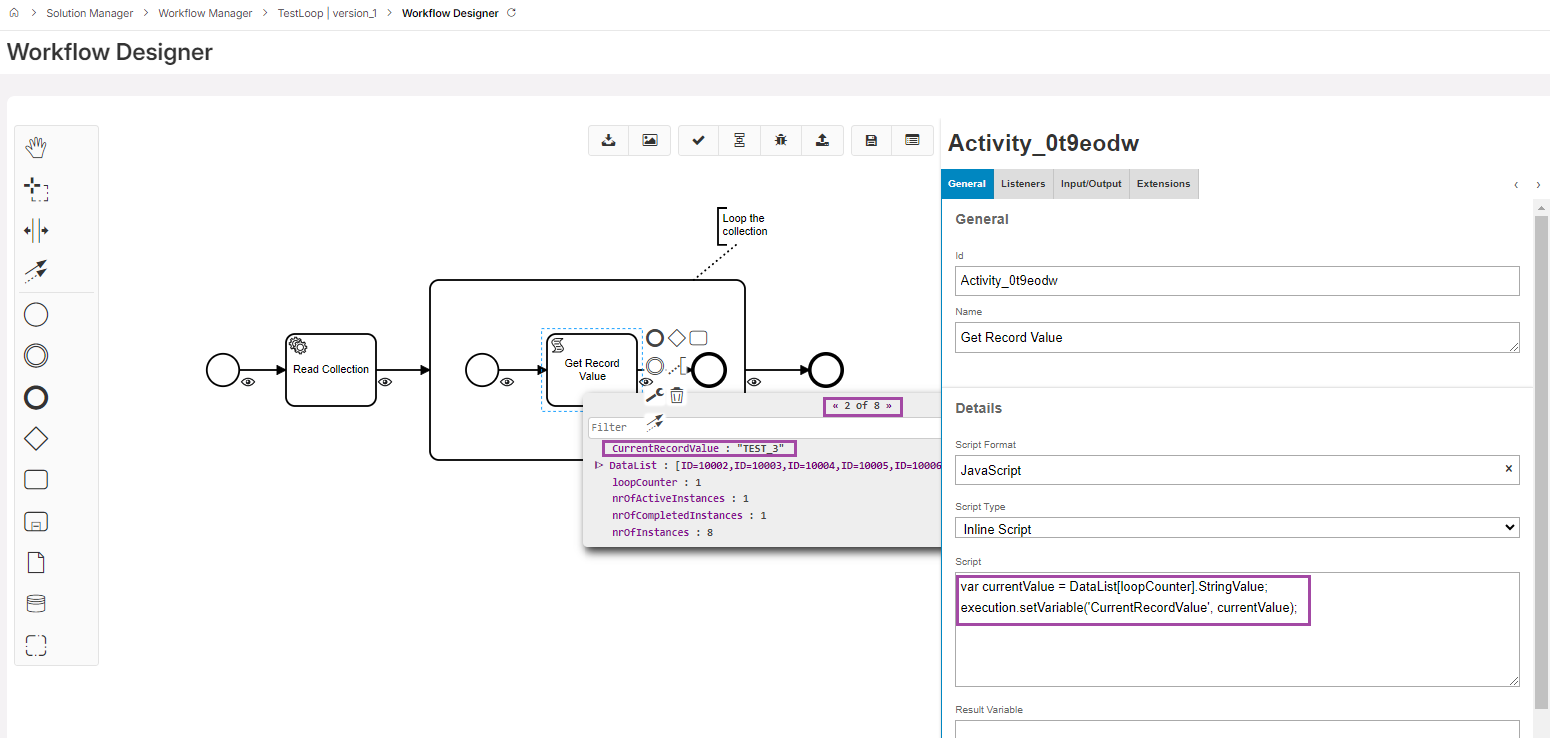This screenshot has width=1550, height=738.
Task: Select the dashed group shape in palette
Action: tap(36, 645)
